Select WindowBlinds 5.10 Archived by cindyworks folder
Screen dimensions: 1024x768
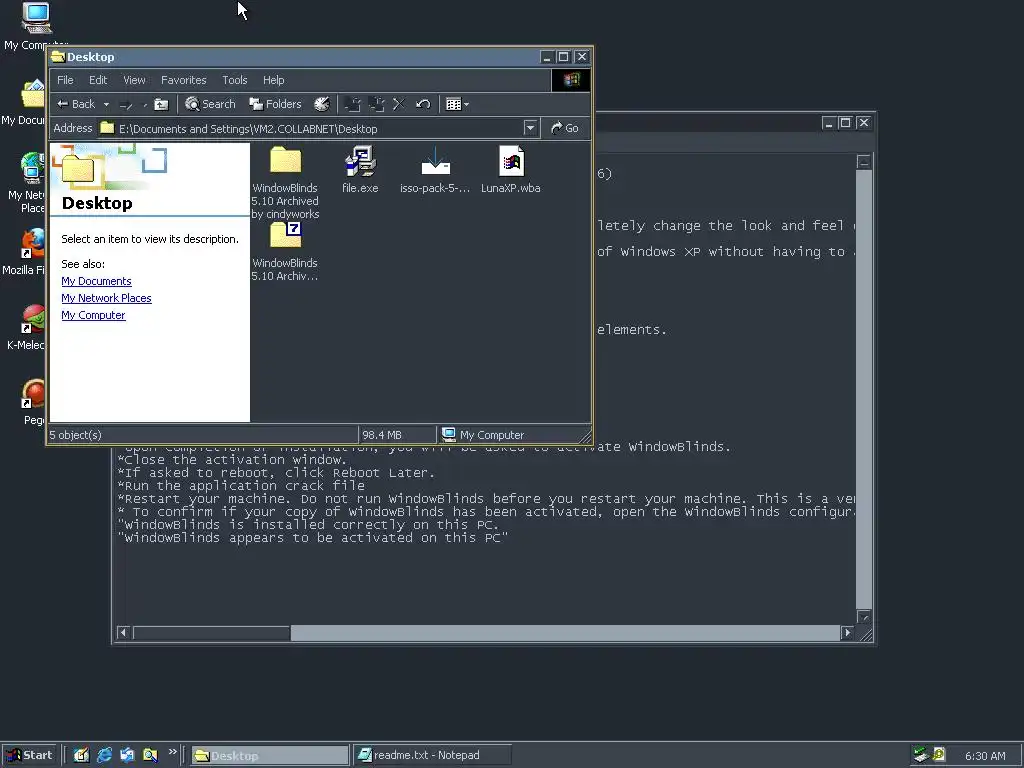tap(285, 183)
